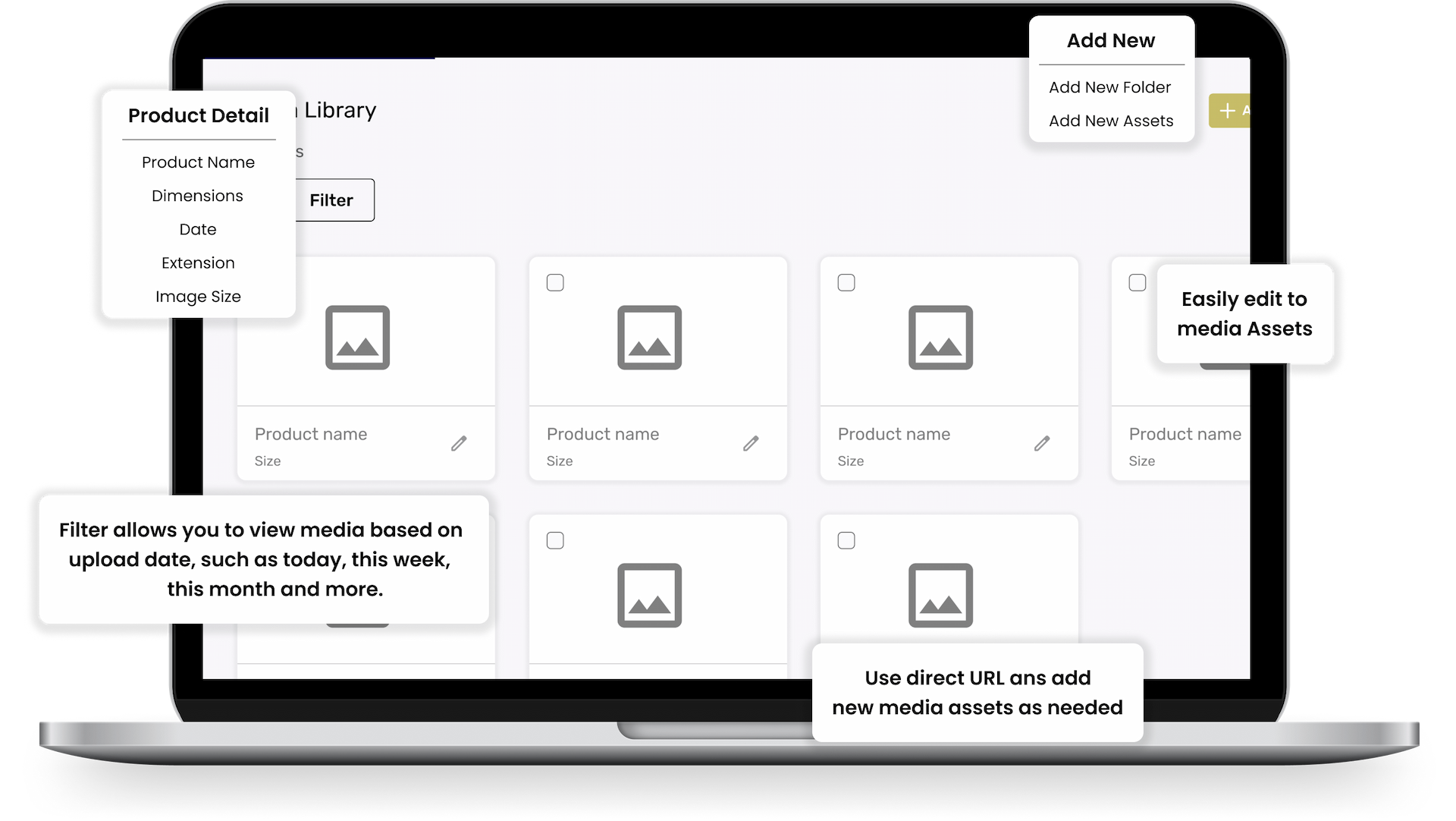Select Extension in Product Detail list
1456x821 pixels.
(198, 263)
